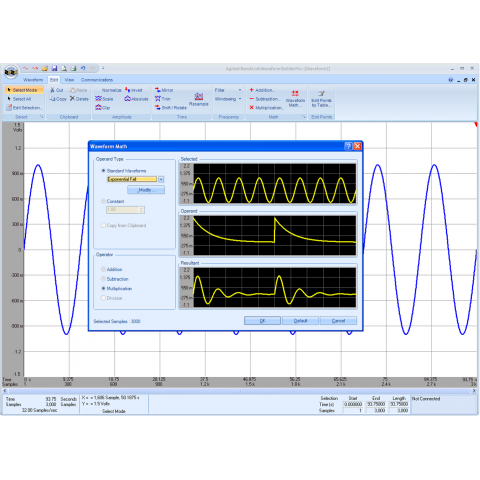The width and height of the screenshot is (480, 480).
Task: Select the Constant operand radio button
Action: [103, 201]
